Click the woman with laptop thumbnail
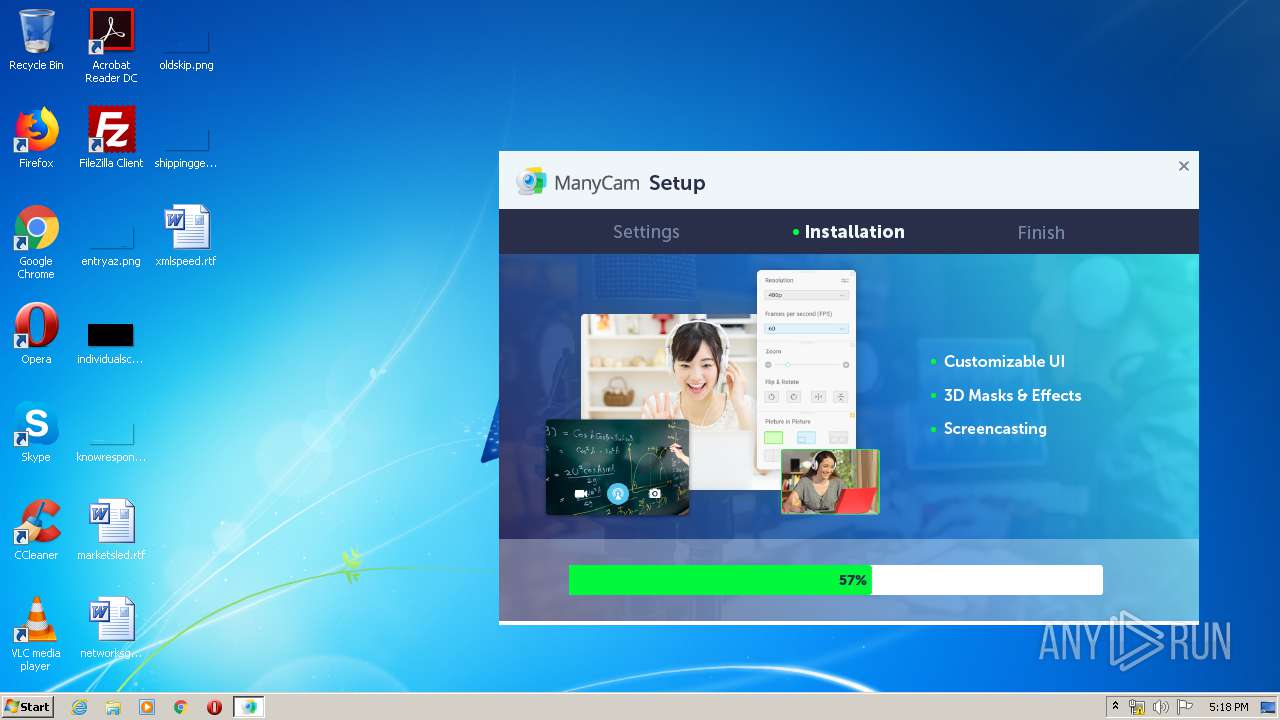Screen dimensions: 1280x720 coord(830,481)
